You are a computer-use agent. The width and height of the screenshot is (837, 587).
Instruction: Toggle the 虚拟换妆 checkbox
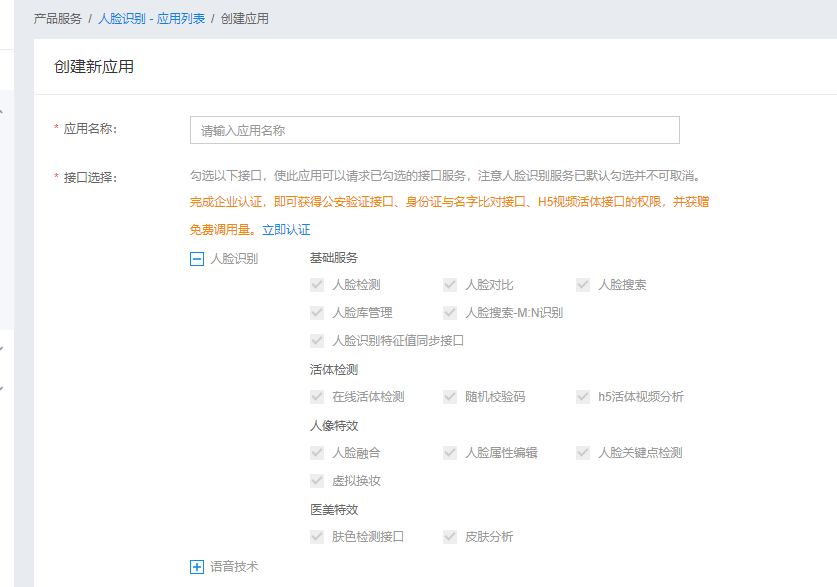tap(316, 480)
